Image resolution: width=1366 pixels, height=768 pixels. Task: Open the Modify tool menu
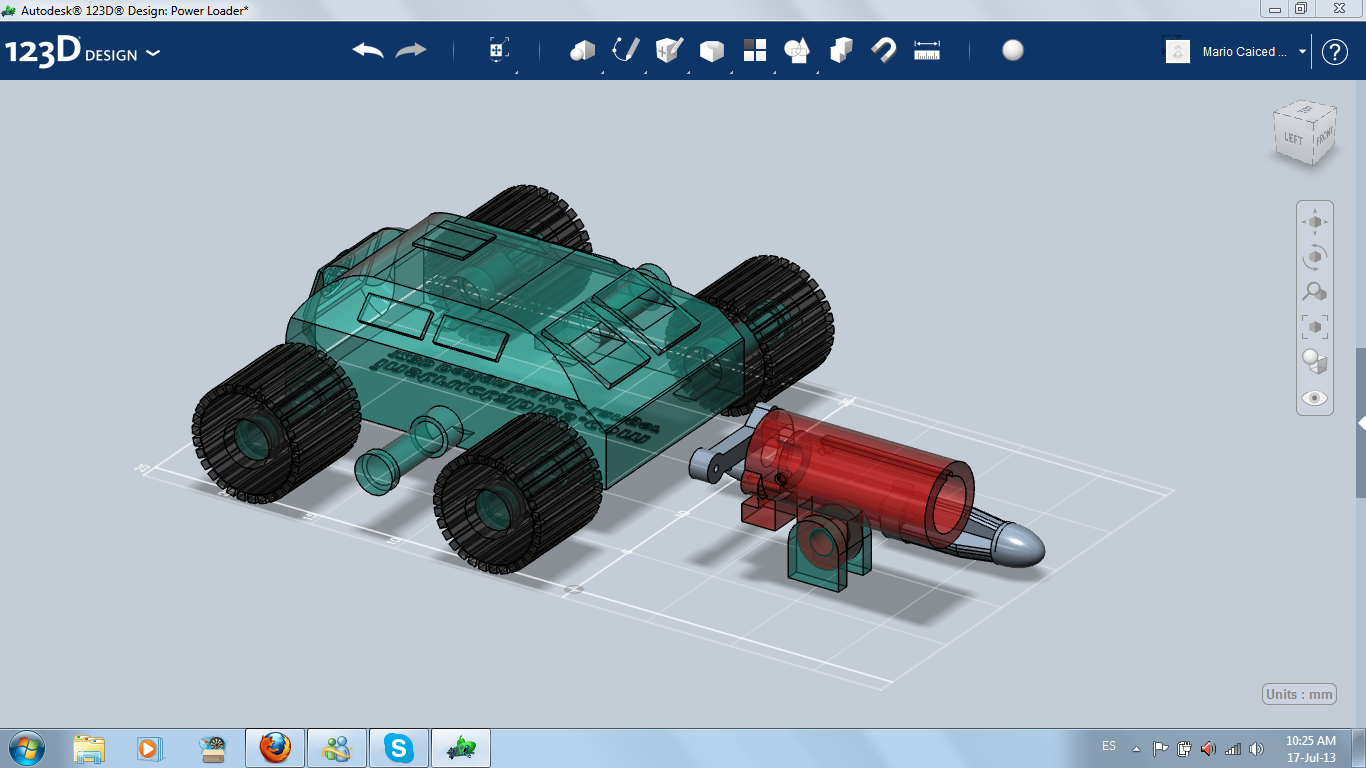coord(712,51)
